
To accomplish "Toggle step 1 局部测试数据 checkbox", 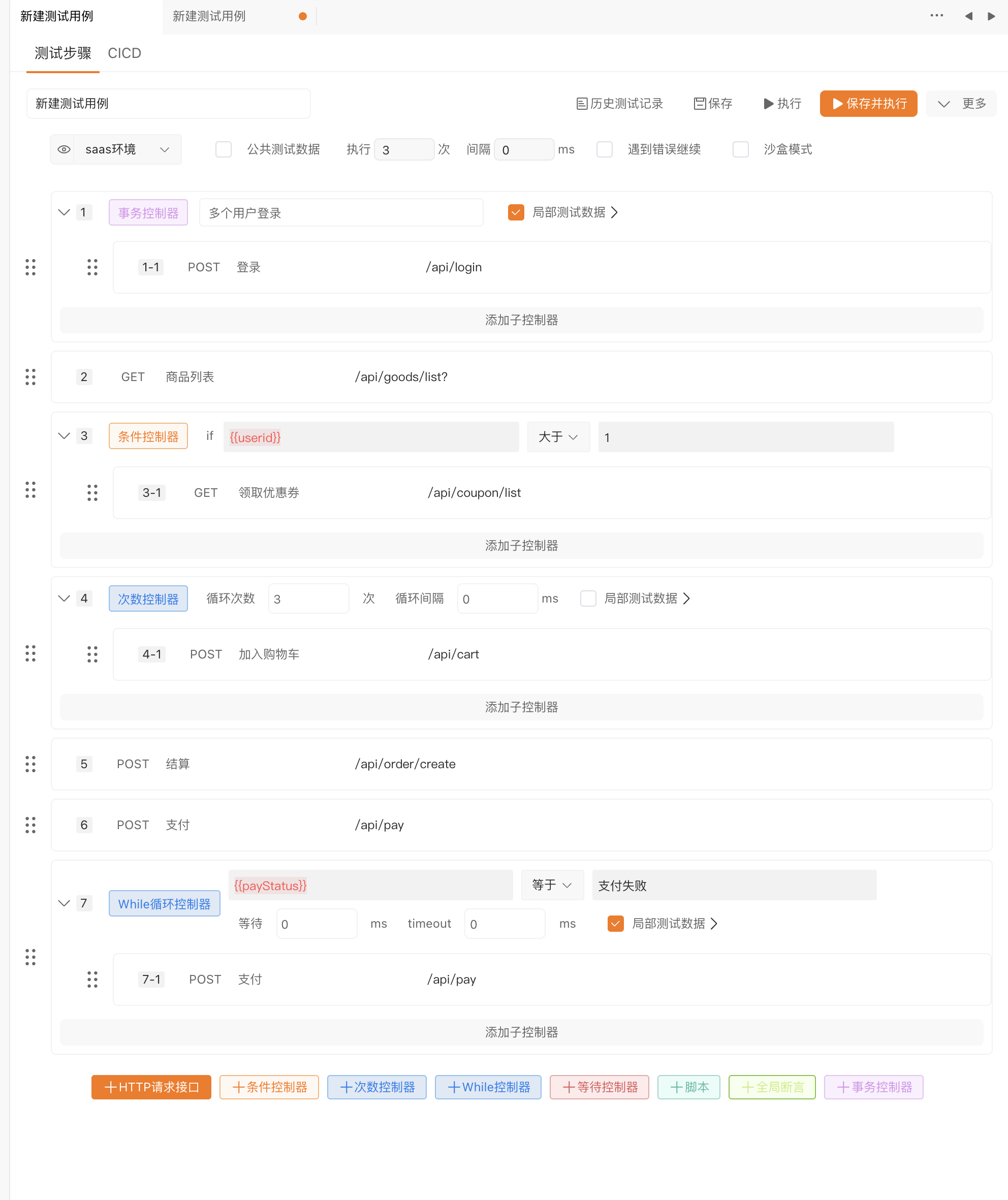I will pos(516,212).
